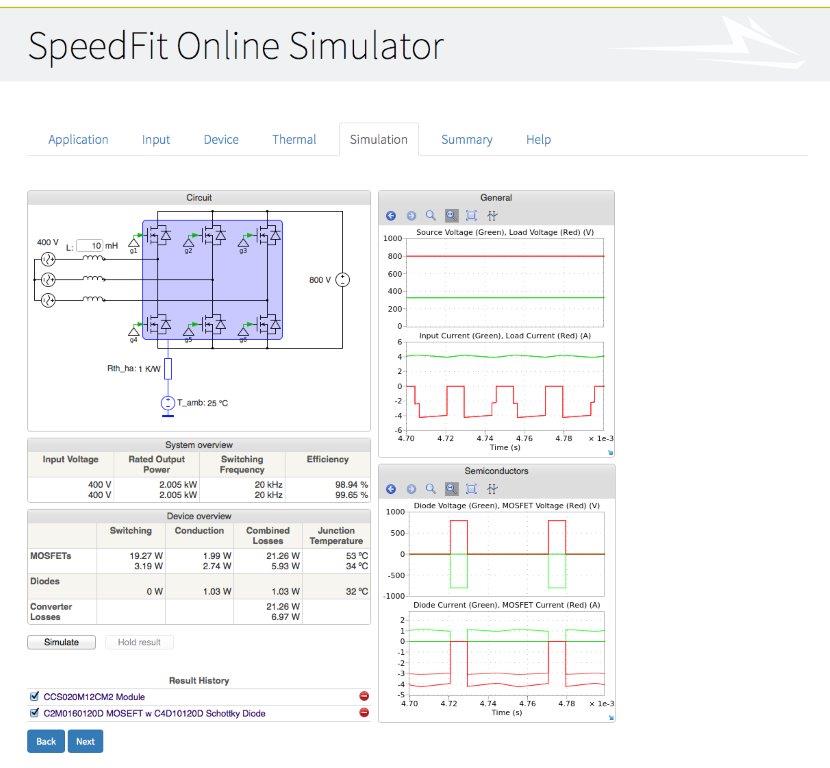Screen dimensions: 830x768
Task: View the Summary tab
Action: click(x=466, y=139)
